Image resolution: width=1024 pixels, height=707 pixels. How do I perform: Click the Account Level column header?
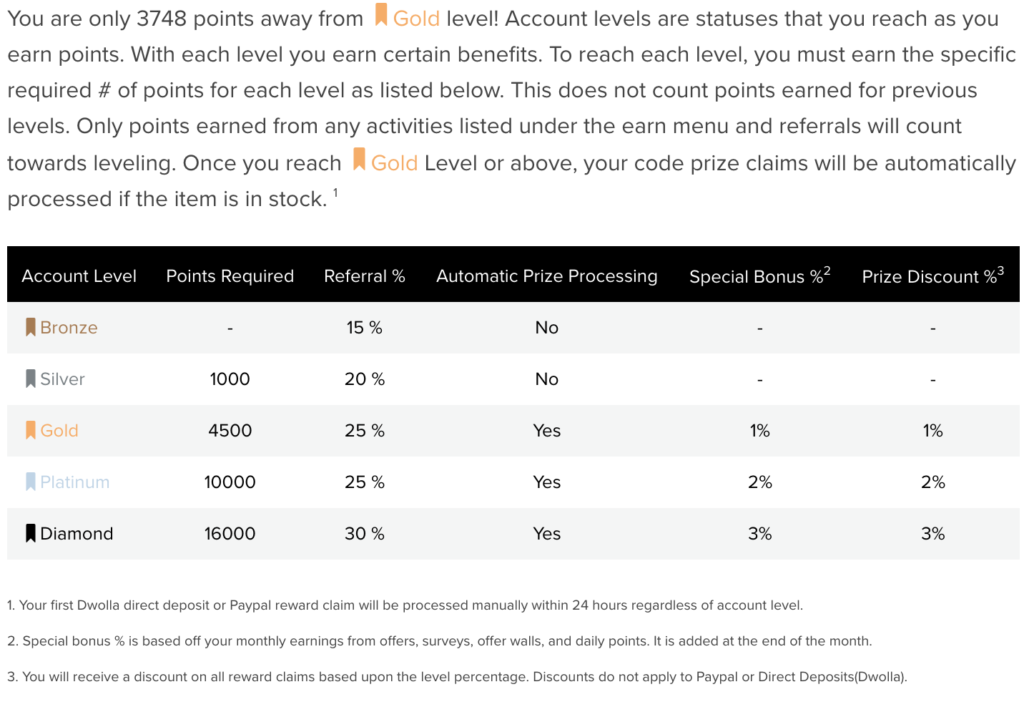pos(79,276)
